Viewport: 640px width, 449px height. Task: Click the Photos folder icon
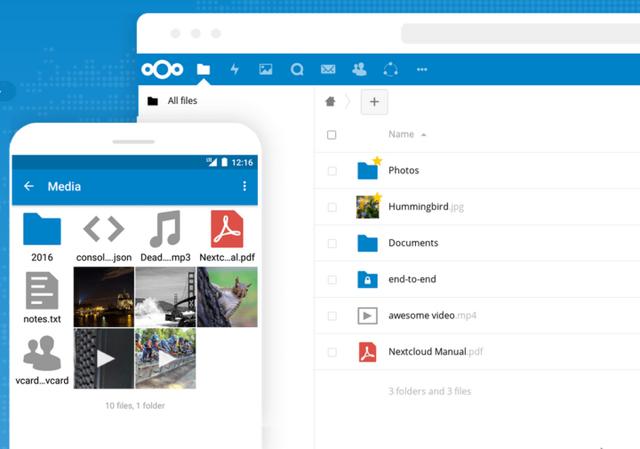pos(367,171)
